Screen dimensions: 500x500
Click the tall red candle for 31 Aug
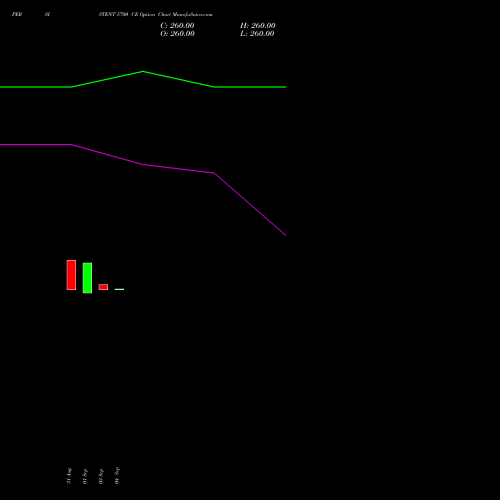coord(71,275)
